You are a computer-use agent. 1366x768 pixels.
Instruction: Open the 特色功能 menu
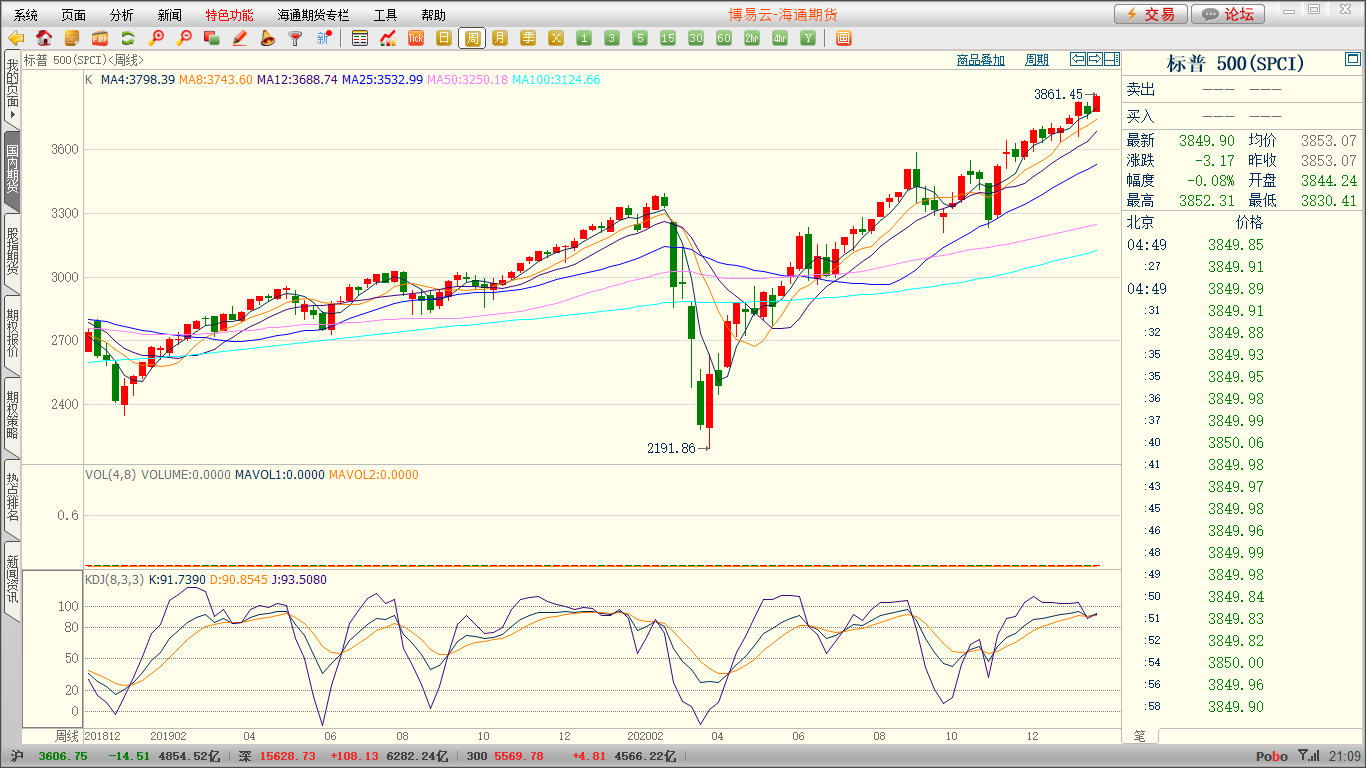[x=230, y=15]
